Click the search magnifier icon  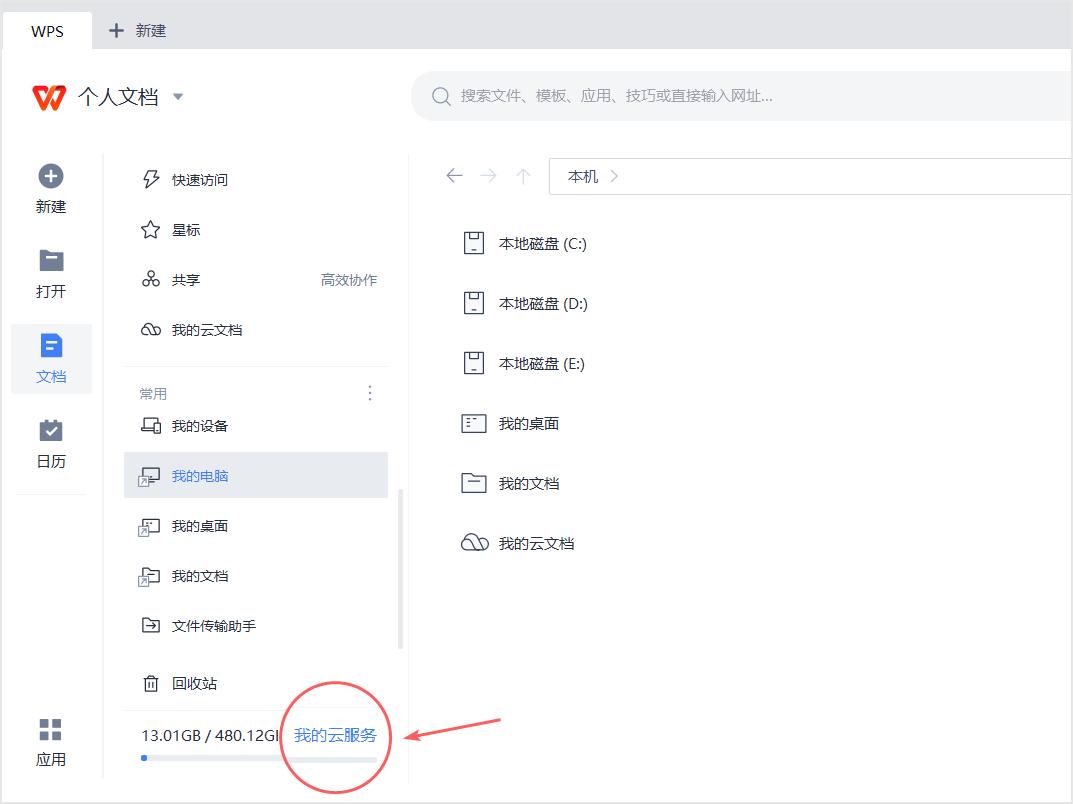click(441, 96)
